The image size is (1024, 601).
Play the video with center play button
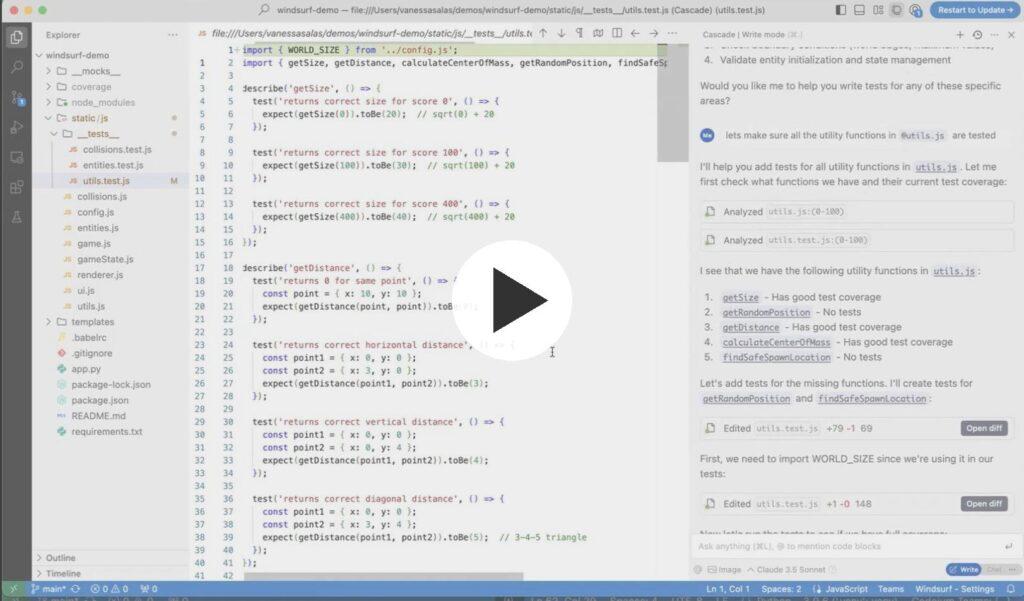pyautogui.click(x=512, y=300)
